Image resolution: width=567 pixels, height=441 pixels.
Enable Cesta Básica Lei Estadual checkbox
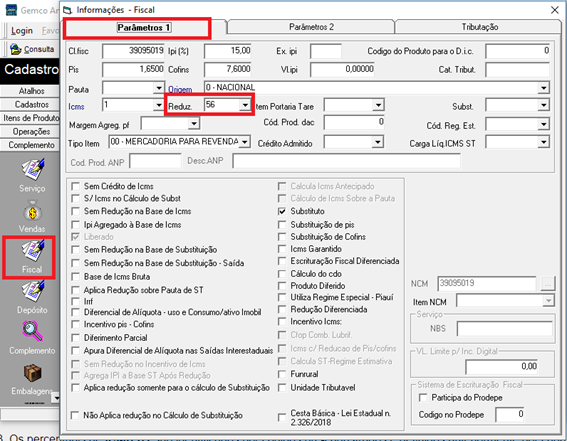tap(282, 418)
